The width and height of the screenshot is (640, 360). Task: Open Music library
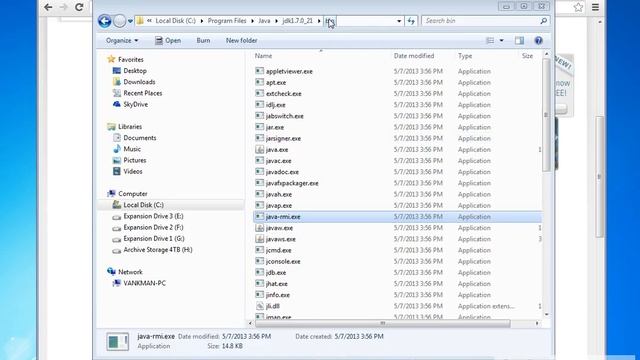(132, 149)
